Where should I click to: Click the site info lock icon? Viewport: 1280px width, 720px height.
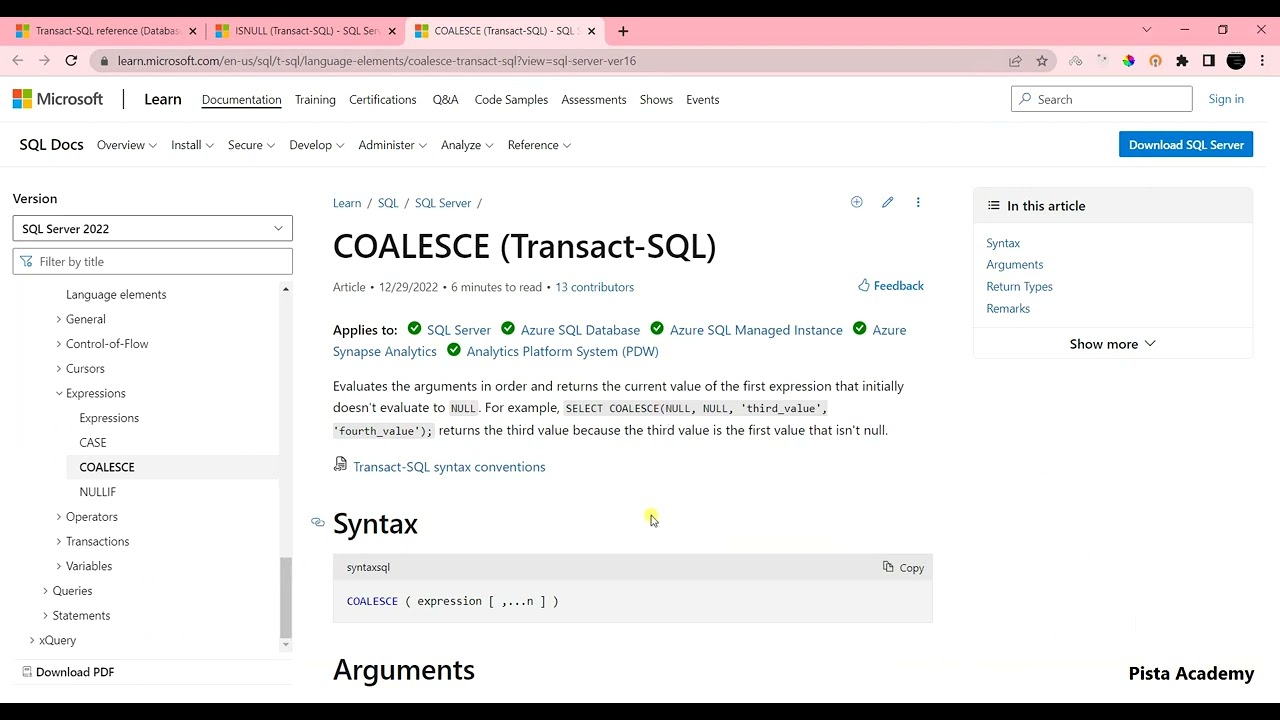pyautogui.click(x=104, y=61)
